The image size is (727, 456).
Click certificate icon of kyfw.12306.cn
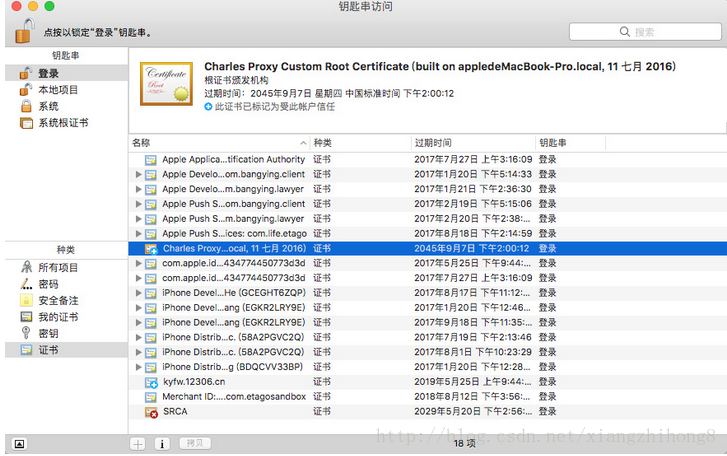(x=151, y=382)
